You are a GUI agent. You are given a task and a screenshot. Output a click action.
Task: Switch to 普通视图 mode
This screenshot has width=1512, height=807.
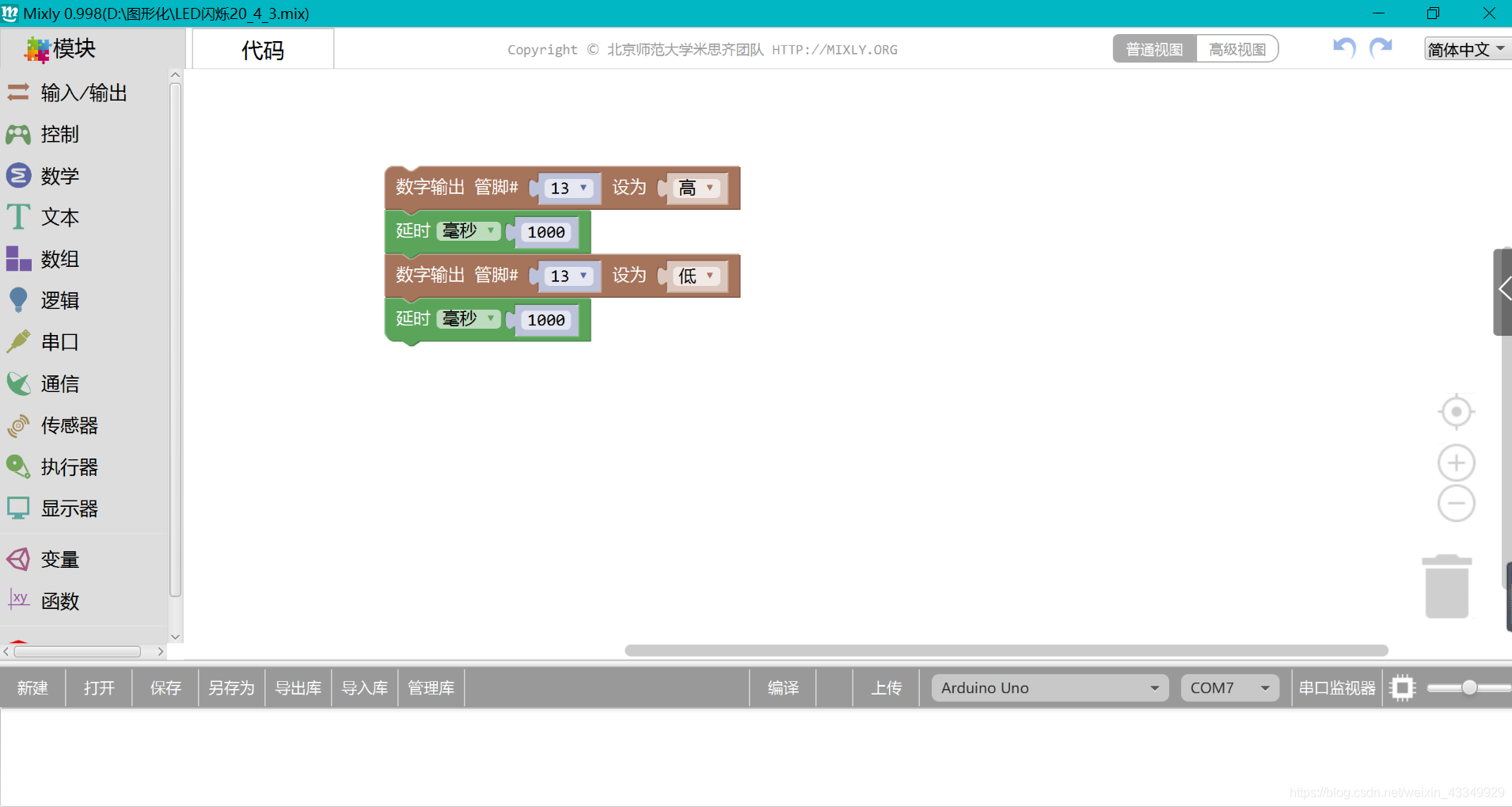[x=1154, y=49]
